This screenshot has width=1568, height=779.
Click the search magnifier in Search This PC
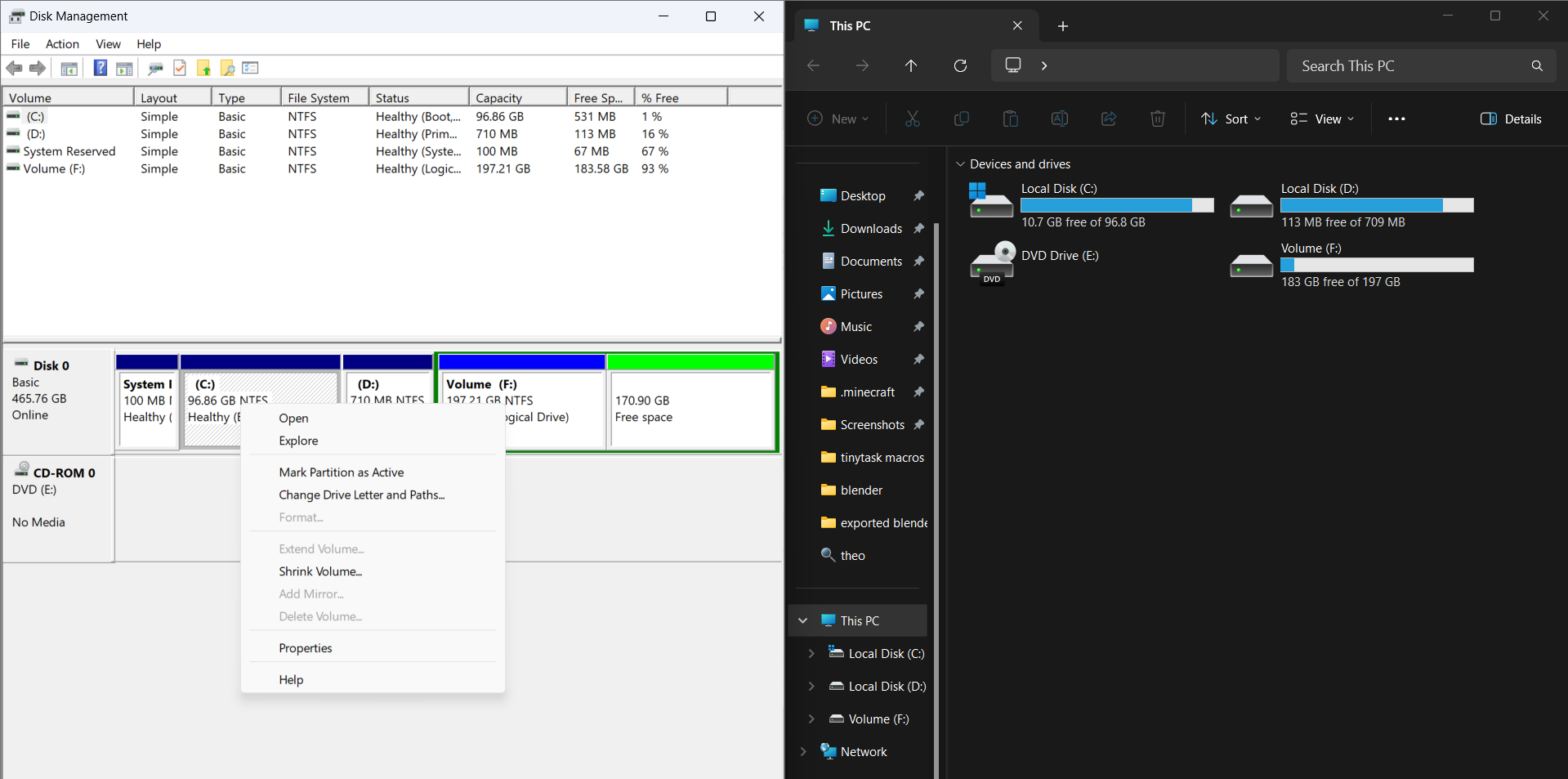(1537, 65)
